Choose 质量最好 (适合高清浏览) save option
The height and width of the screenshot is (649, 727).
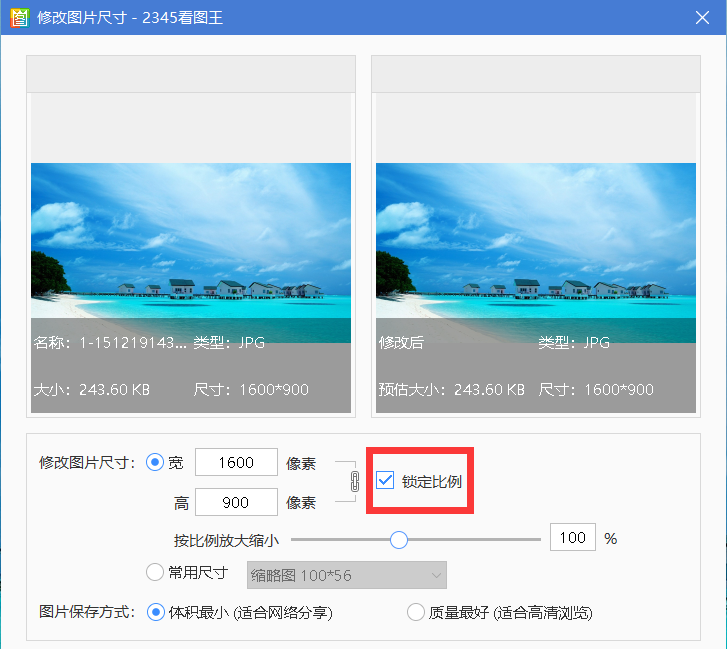pos(416,612)
